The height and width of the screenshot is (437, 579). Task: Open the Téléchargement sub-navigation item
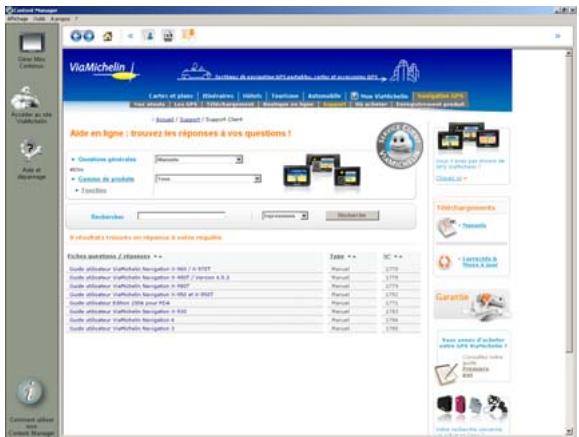230,104
